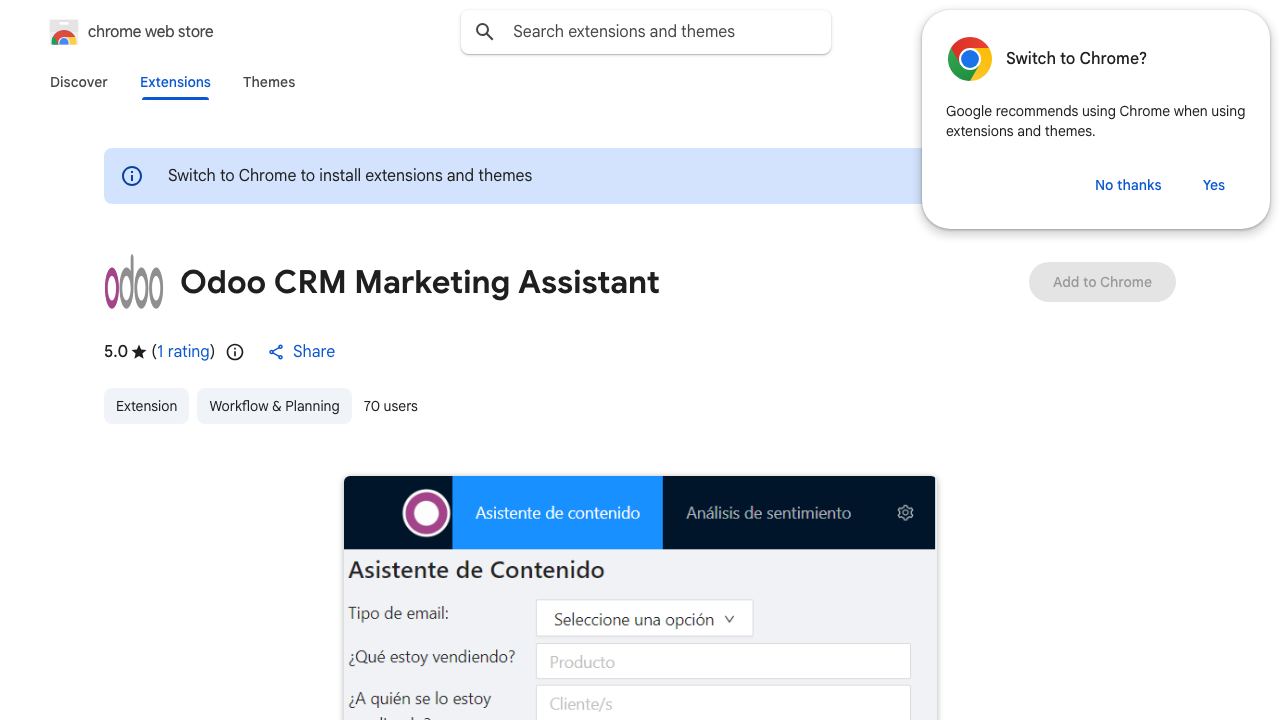Click the rating star icon
The width and height of the screenshot is (1280, 720).
click(139, 352)
